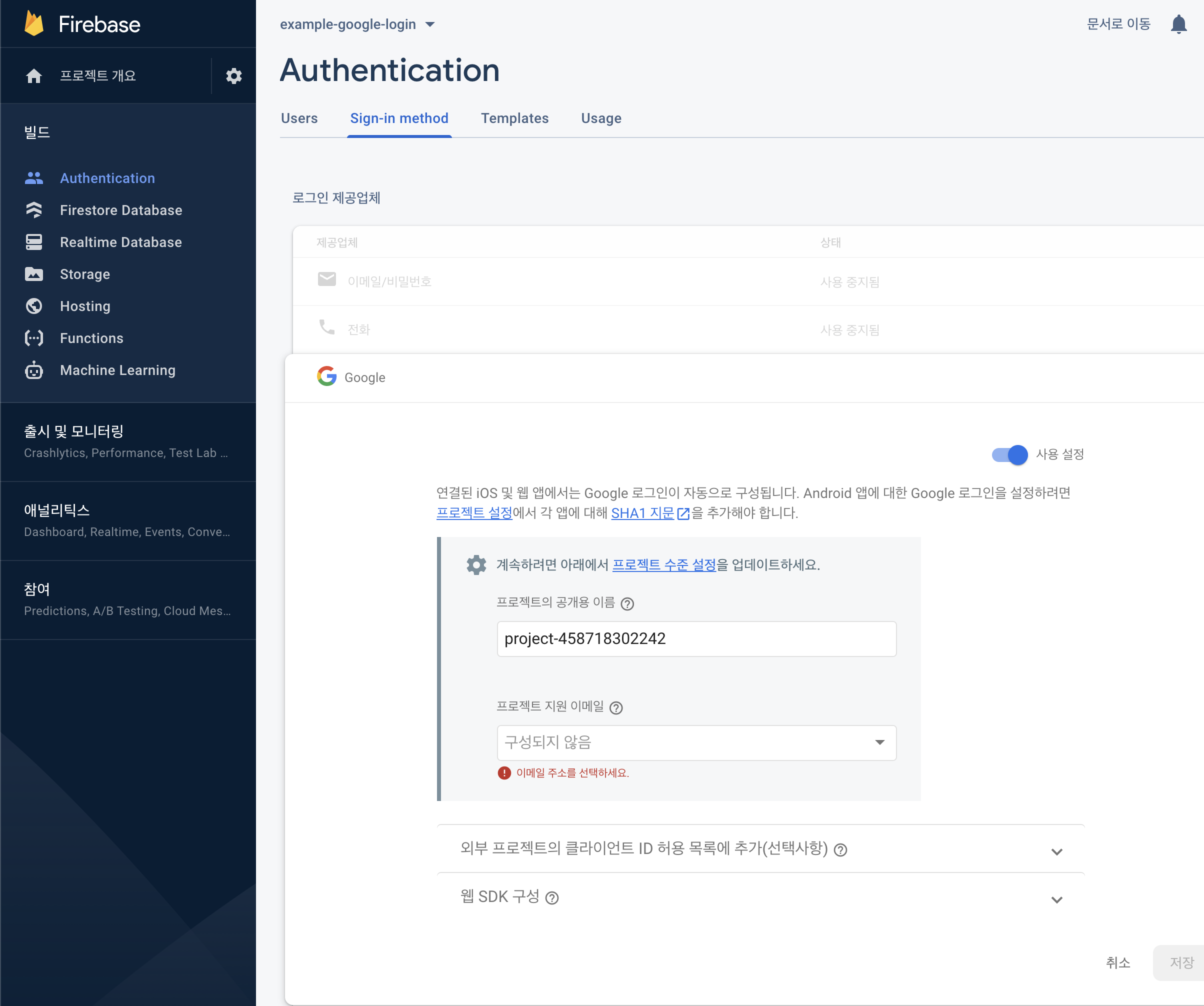The width and height of the screenshot is (1204, 1006).
Task: Open Machine Learning from the sidebar
Action: [x=117, y=370]
